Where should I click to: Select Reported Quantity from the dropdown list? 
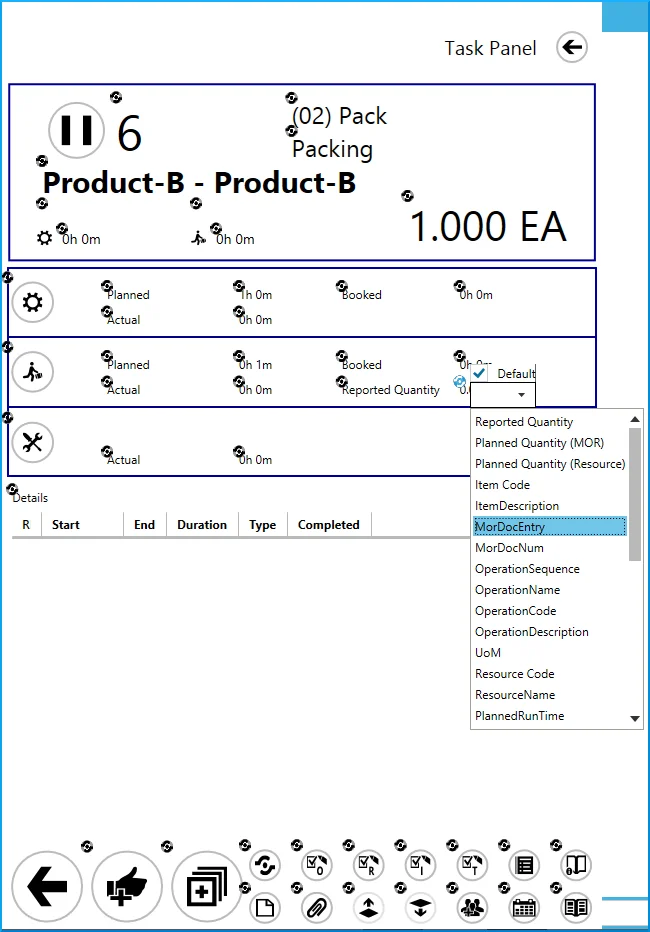(550, 422)
